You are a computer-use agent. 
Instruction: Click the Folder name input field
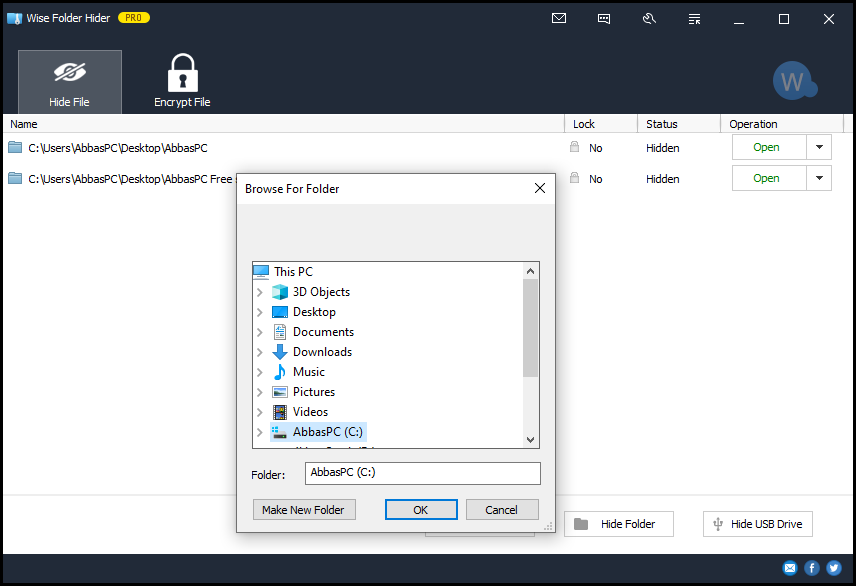(423, 473)
